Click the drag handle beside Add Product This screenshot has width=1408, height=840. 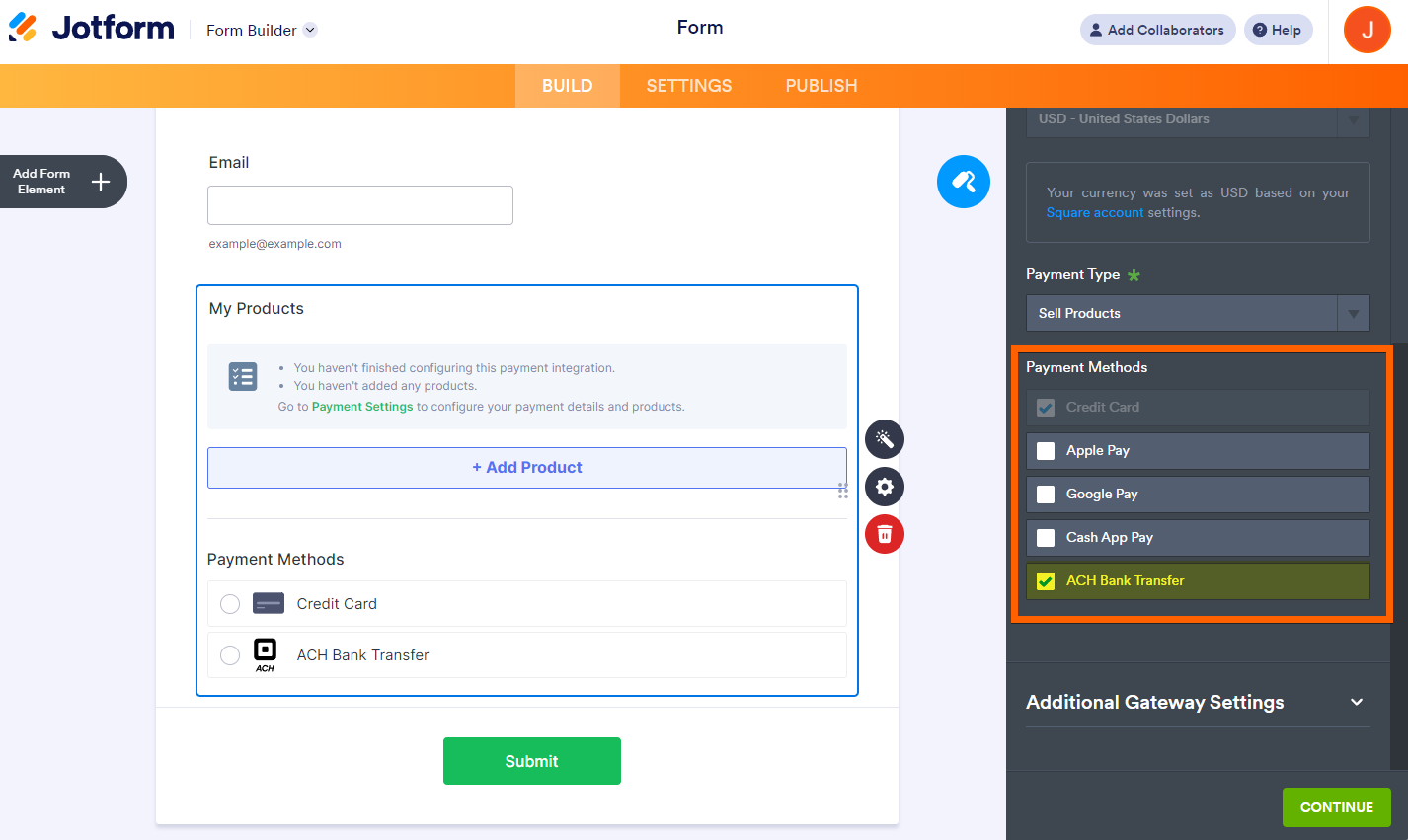pos(843,491)
